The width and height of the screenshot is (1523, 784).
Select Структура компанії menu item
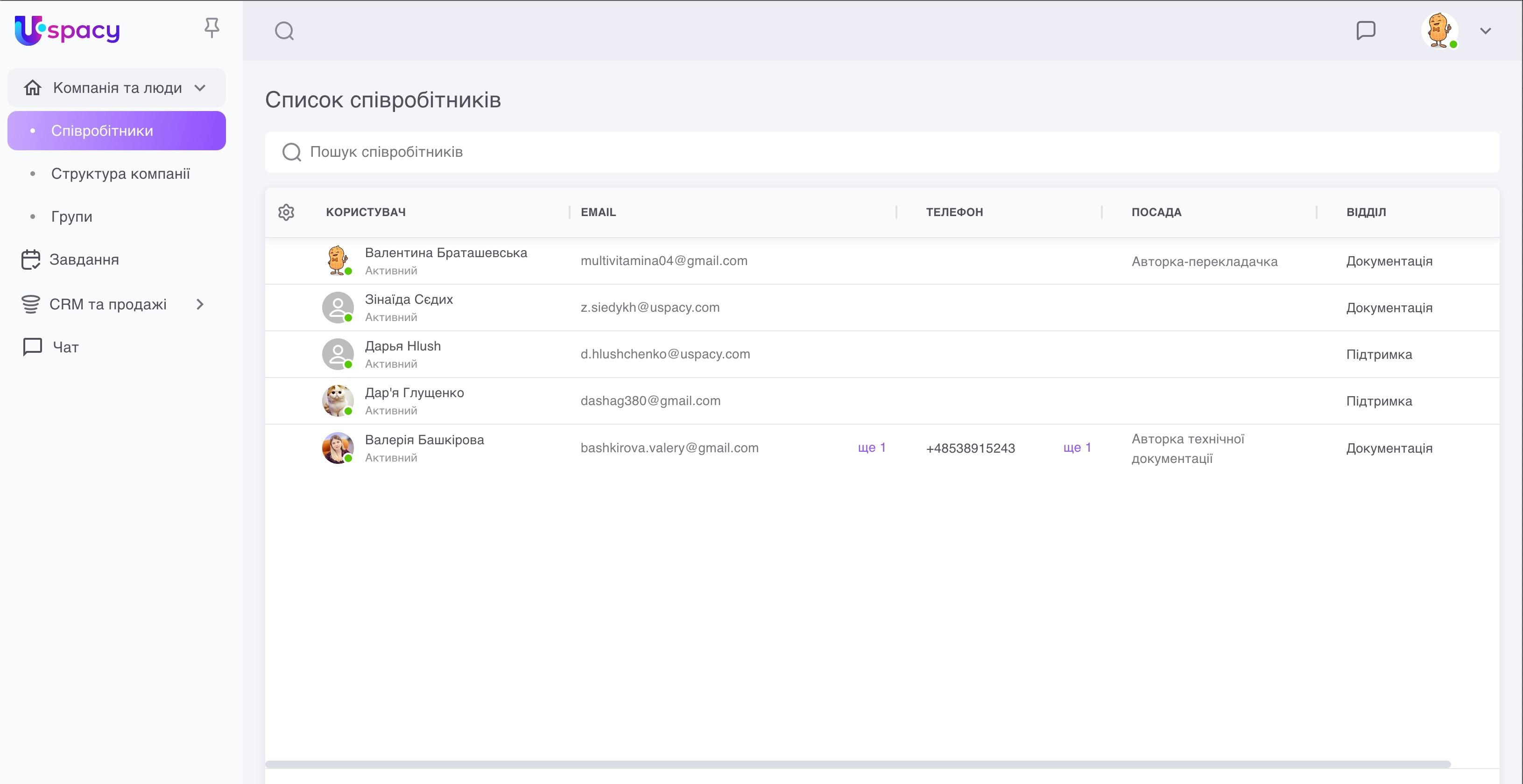(x=120, y=174)
